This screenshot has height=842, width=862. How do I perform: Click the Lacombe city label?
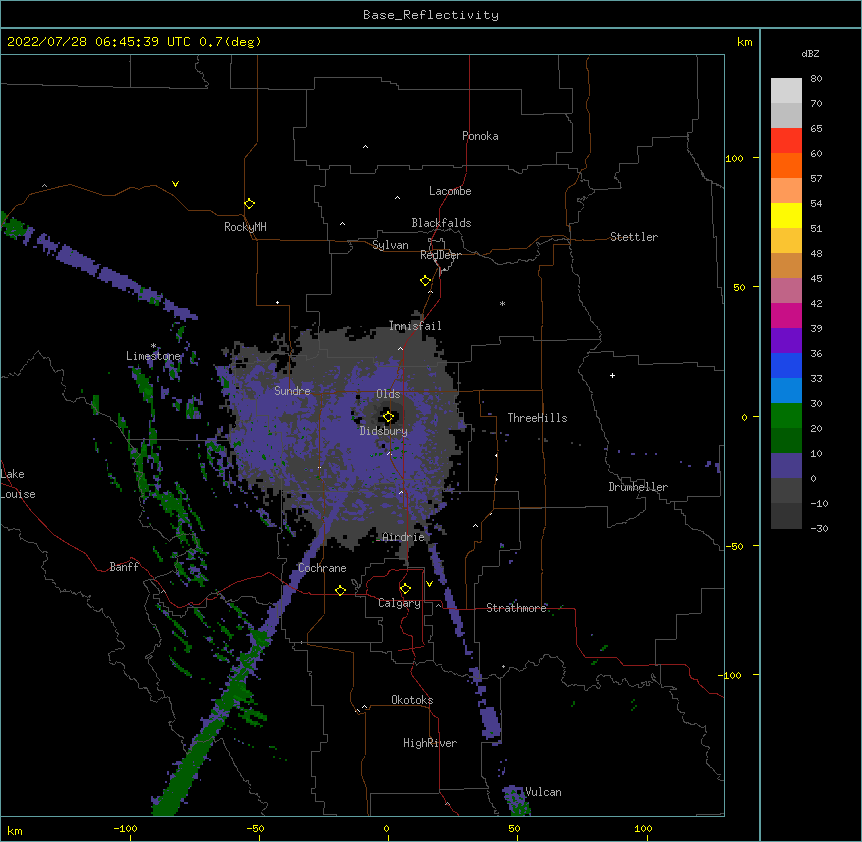450,191
